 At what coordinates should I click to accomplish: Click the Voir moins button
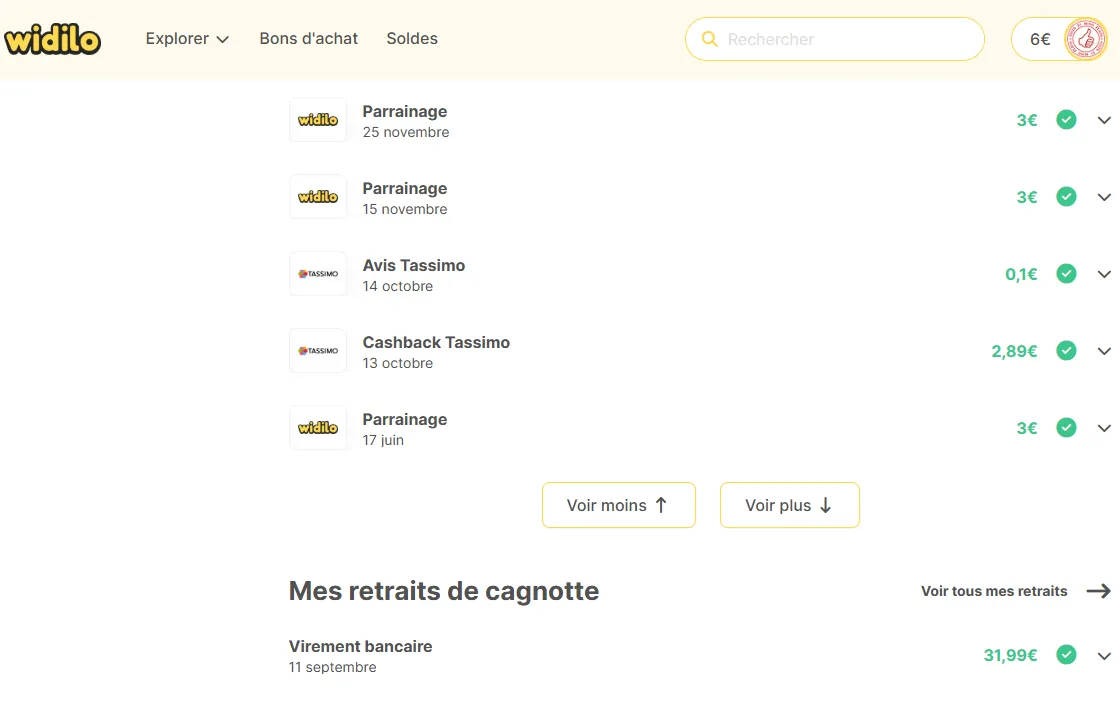pos(619,506)
